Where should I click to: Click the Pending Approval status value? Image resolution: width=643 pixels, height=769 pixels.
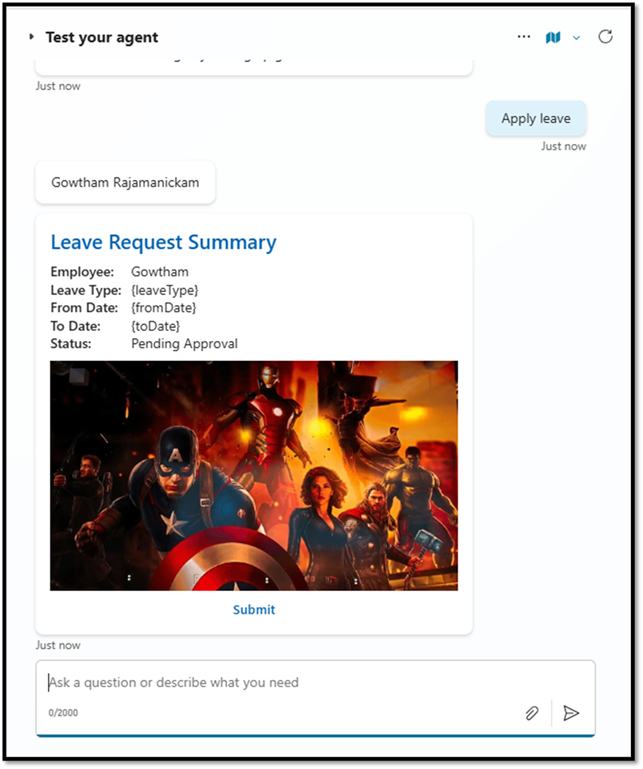184,344
